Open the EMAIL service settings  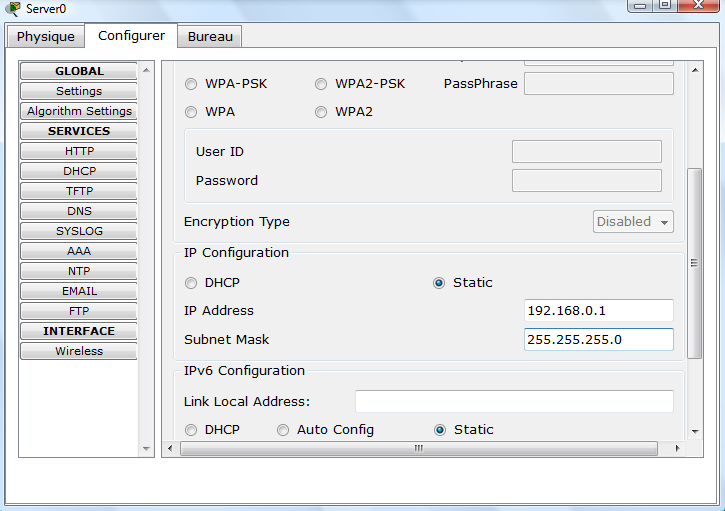click(79, 291)
